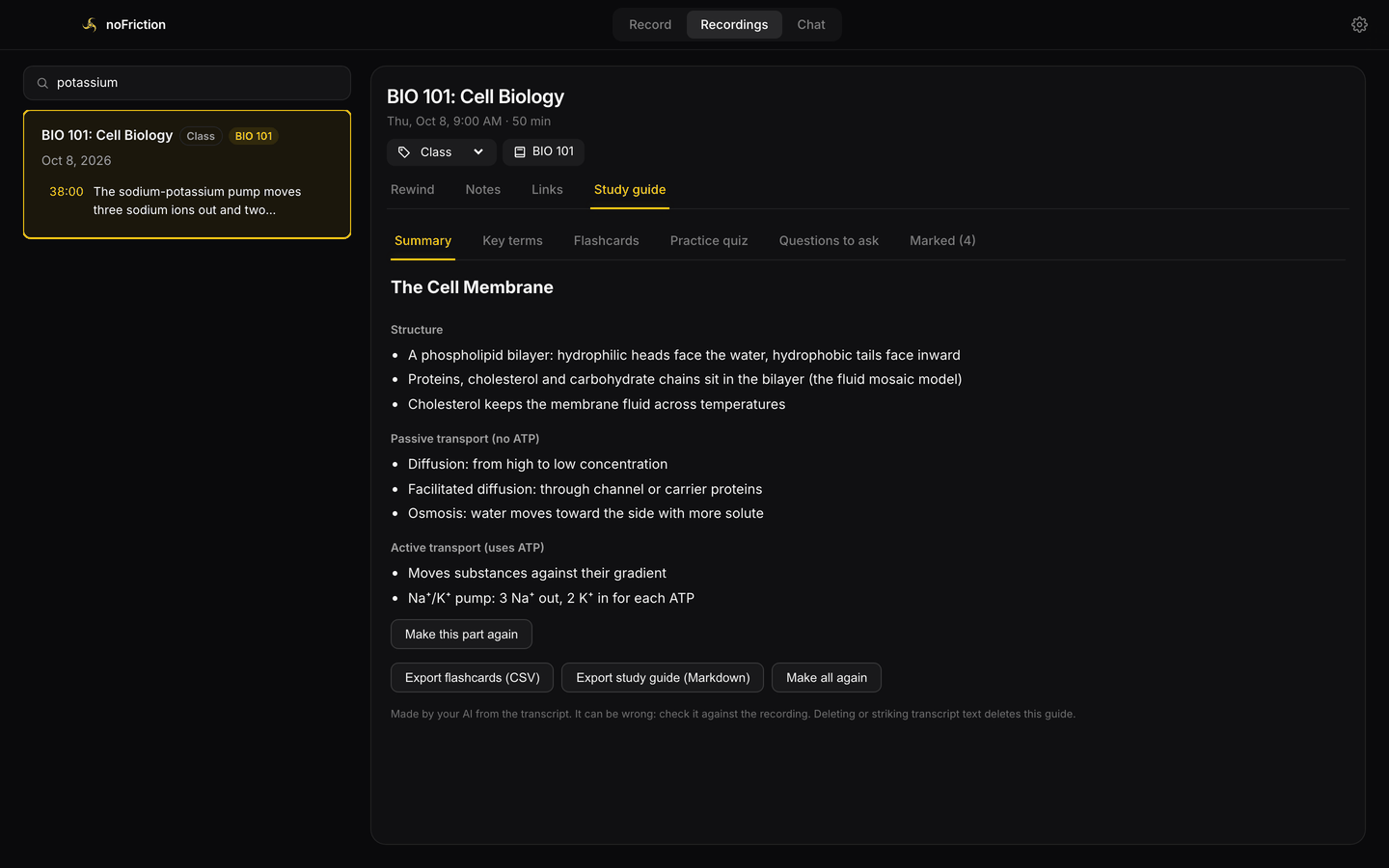Open settings via the gear icon
This screenshot has width=1389, height=868.
click(x=1359, y=25)
